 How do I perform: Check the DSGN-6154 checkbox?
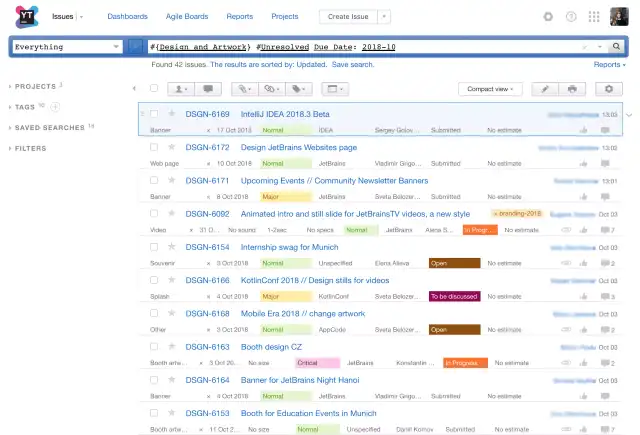154,247
